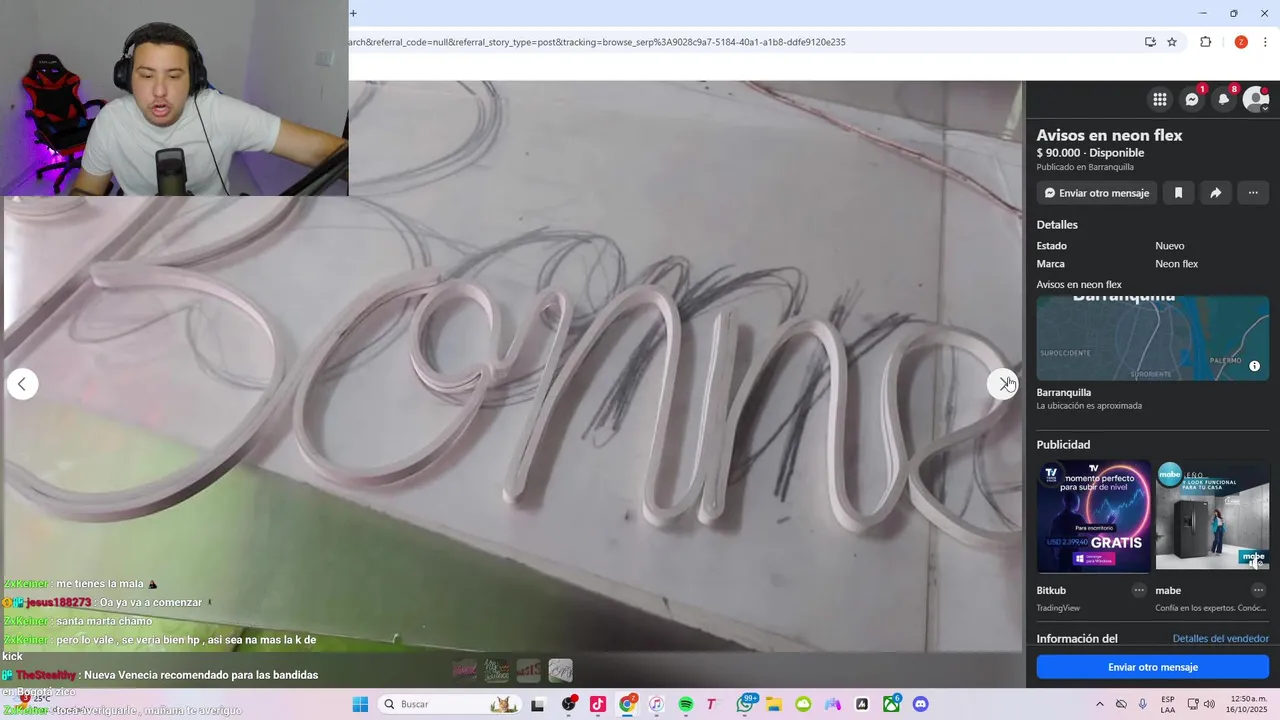
Task: Click the taskbar Buscar search box
Action: (449, 704)
